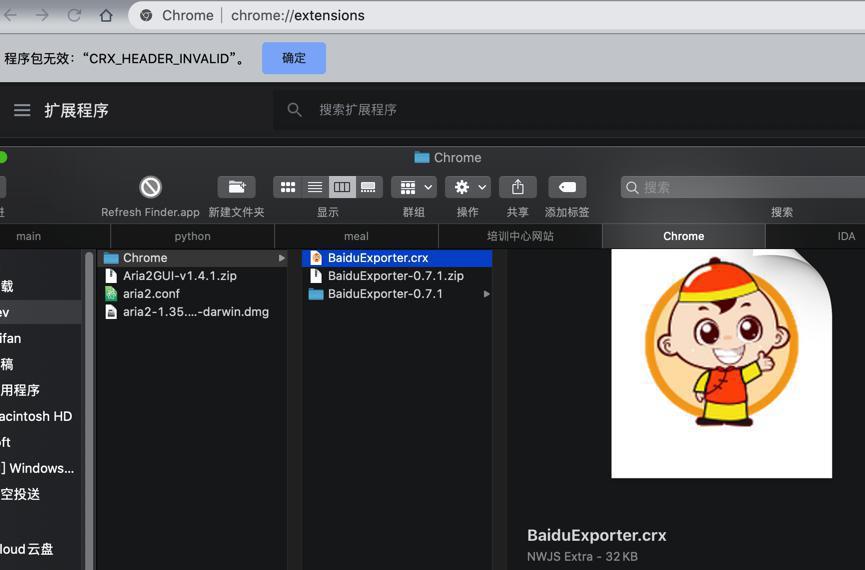Open iCloud 云盘 in sidebar
This screenshot has width=865, height=570.
(26, 549)
